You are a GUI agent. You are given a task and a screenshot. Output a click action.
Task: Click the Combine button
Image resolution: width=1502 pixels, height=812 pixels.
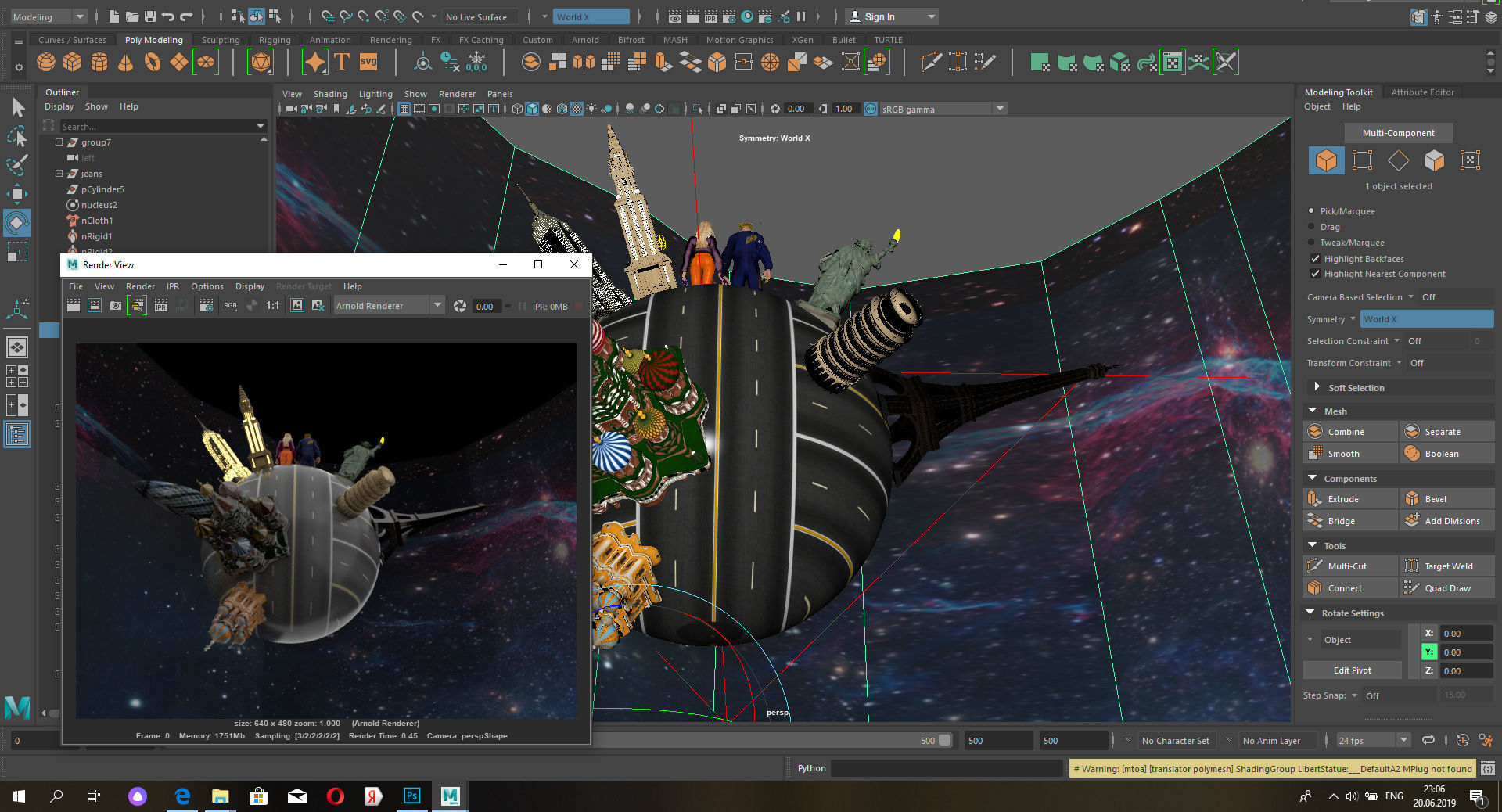coord(1350,432)
